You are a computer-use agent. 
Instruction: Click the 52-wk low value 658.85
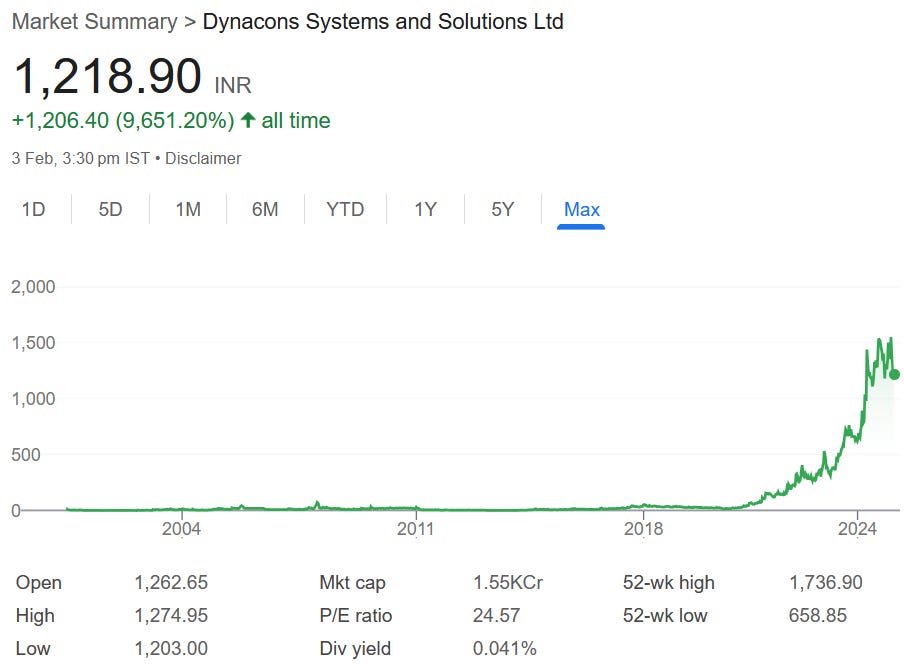[x=818, y=615]
